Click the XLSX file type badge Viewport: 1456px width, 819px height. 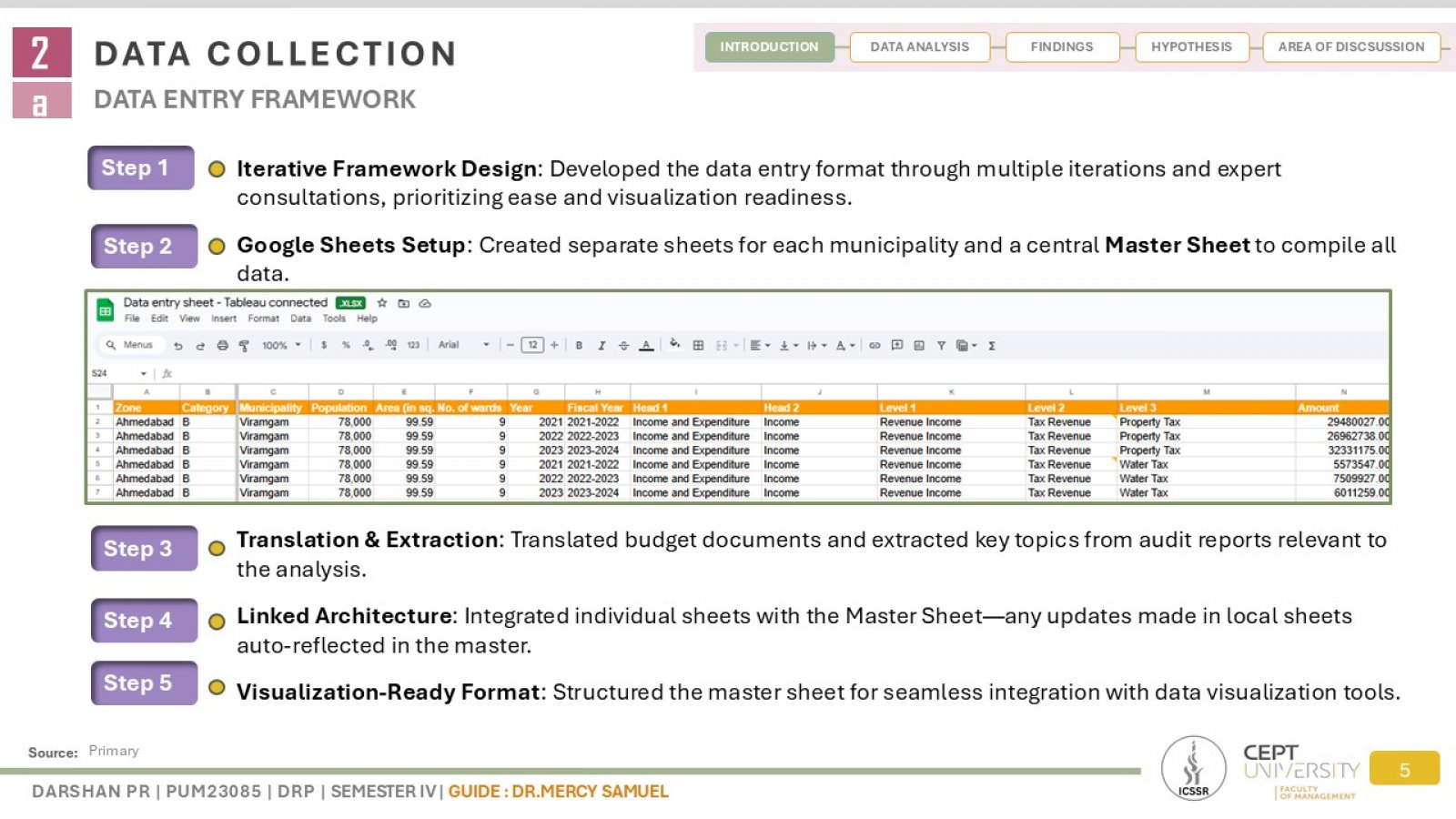(x=350, y=303)
